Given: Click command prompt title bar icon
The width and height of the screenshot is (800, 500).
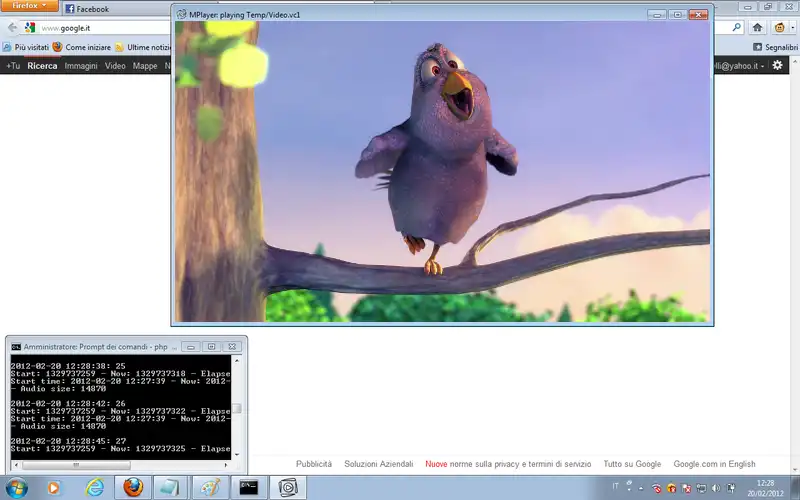Looking at the screenshot, I should pyautogui.click(x=16, y=347).
